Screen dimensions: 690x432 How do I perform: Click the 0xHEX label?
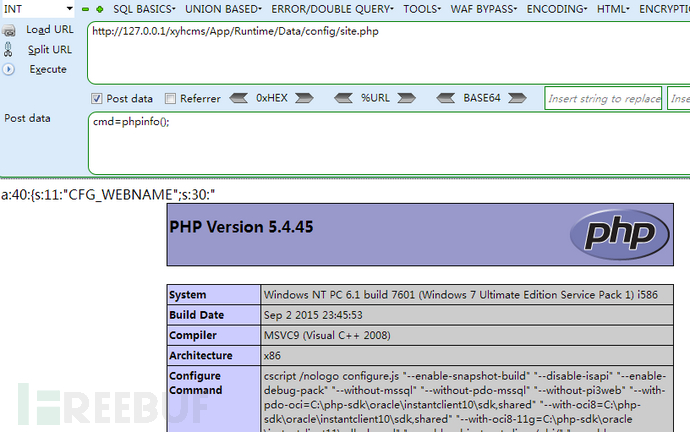pyautogui.click(x=272, y=98)
